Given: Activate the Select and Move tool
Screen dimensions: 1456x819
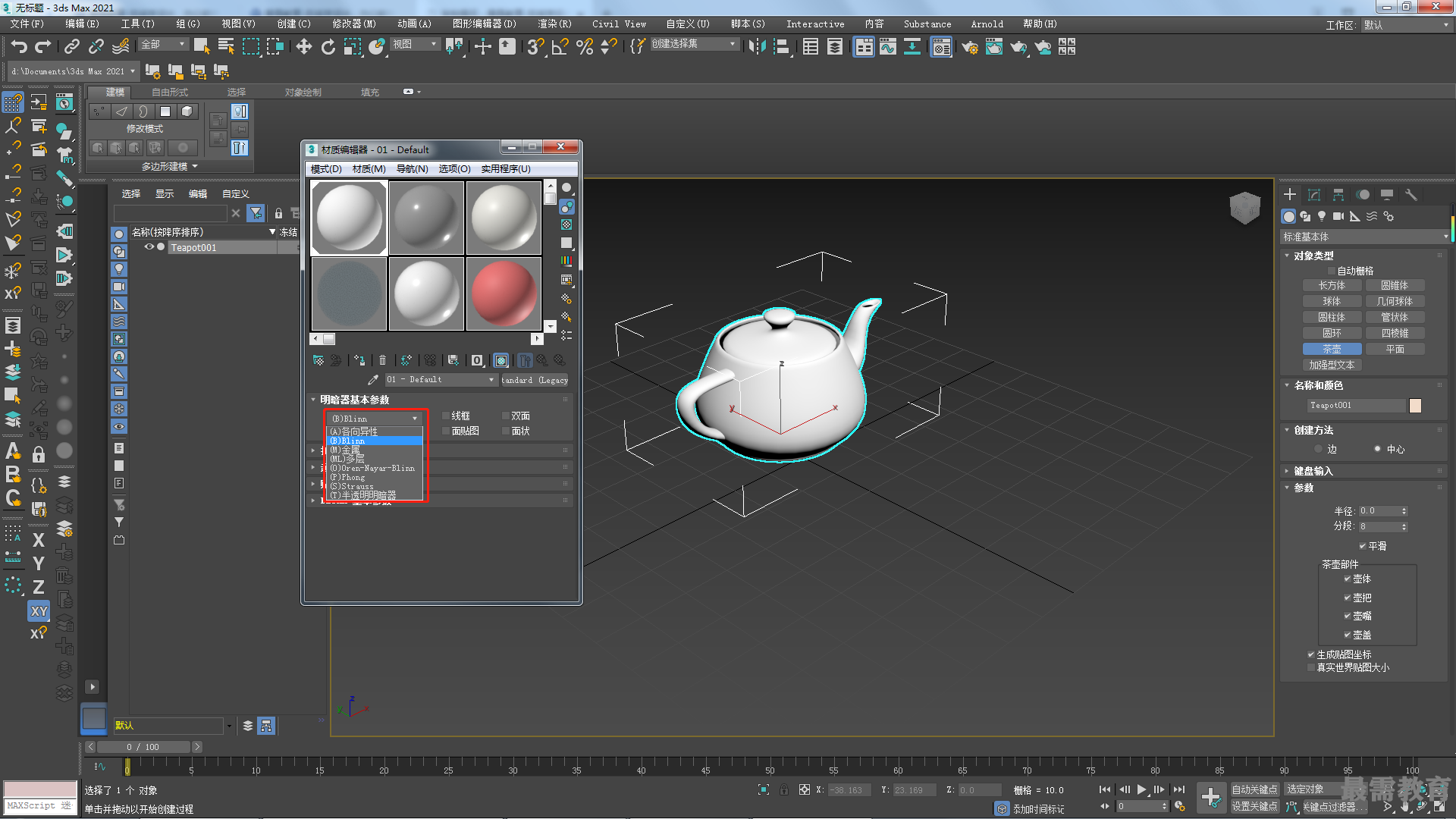Looking at the screenshot, I should [x=303, y=47].
